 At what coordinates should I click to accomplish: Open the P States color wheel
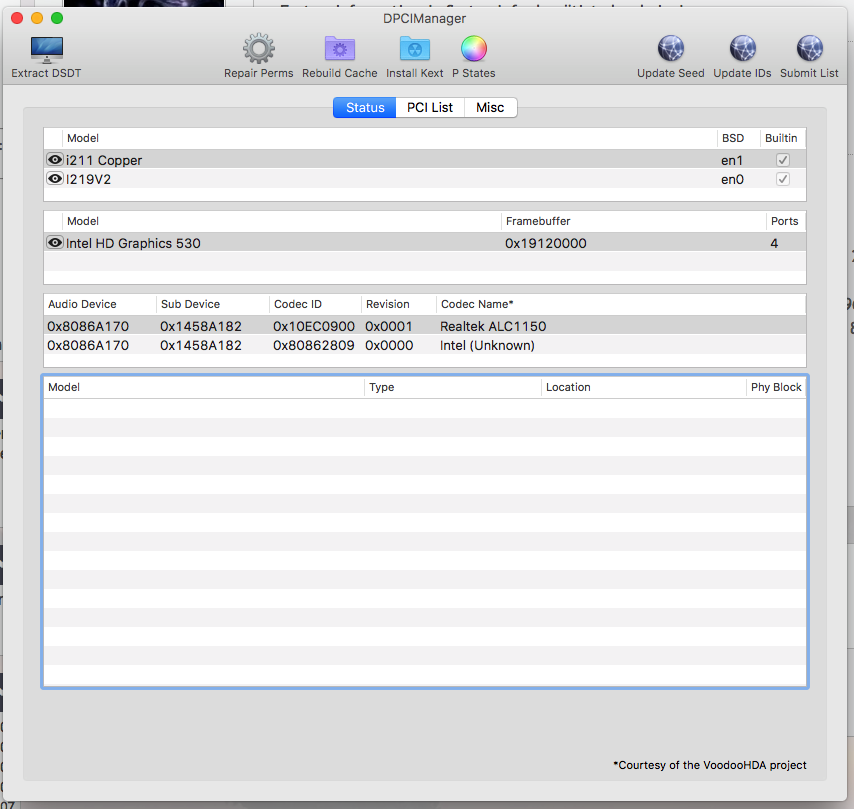coord(473,49)
